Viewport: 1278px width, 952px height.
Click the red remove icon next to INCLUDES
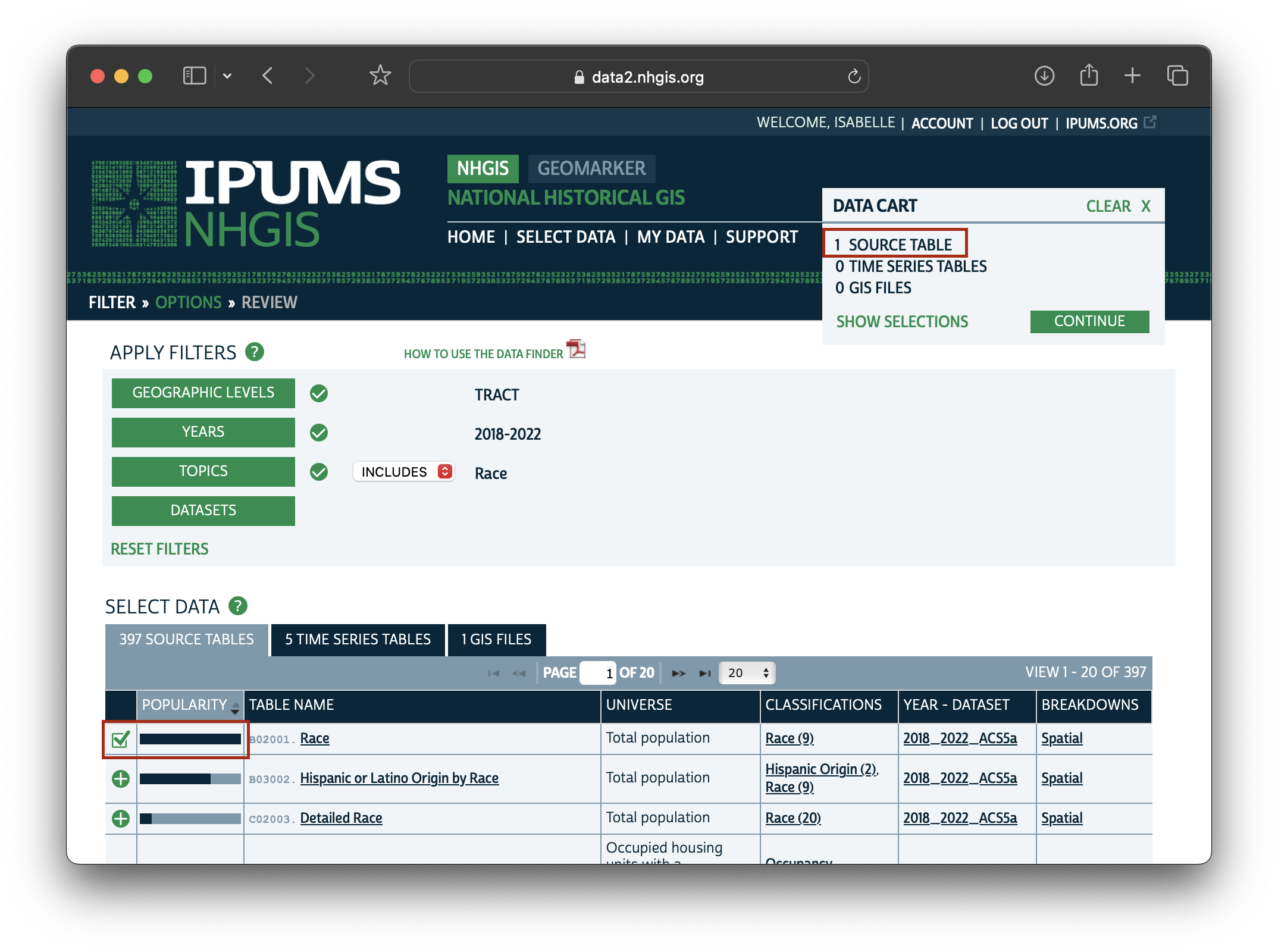click(447, 472)
